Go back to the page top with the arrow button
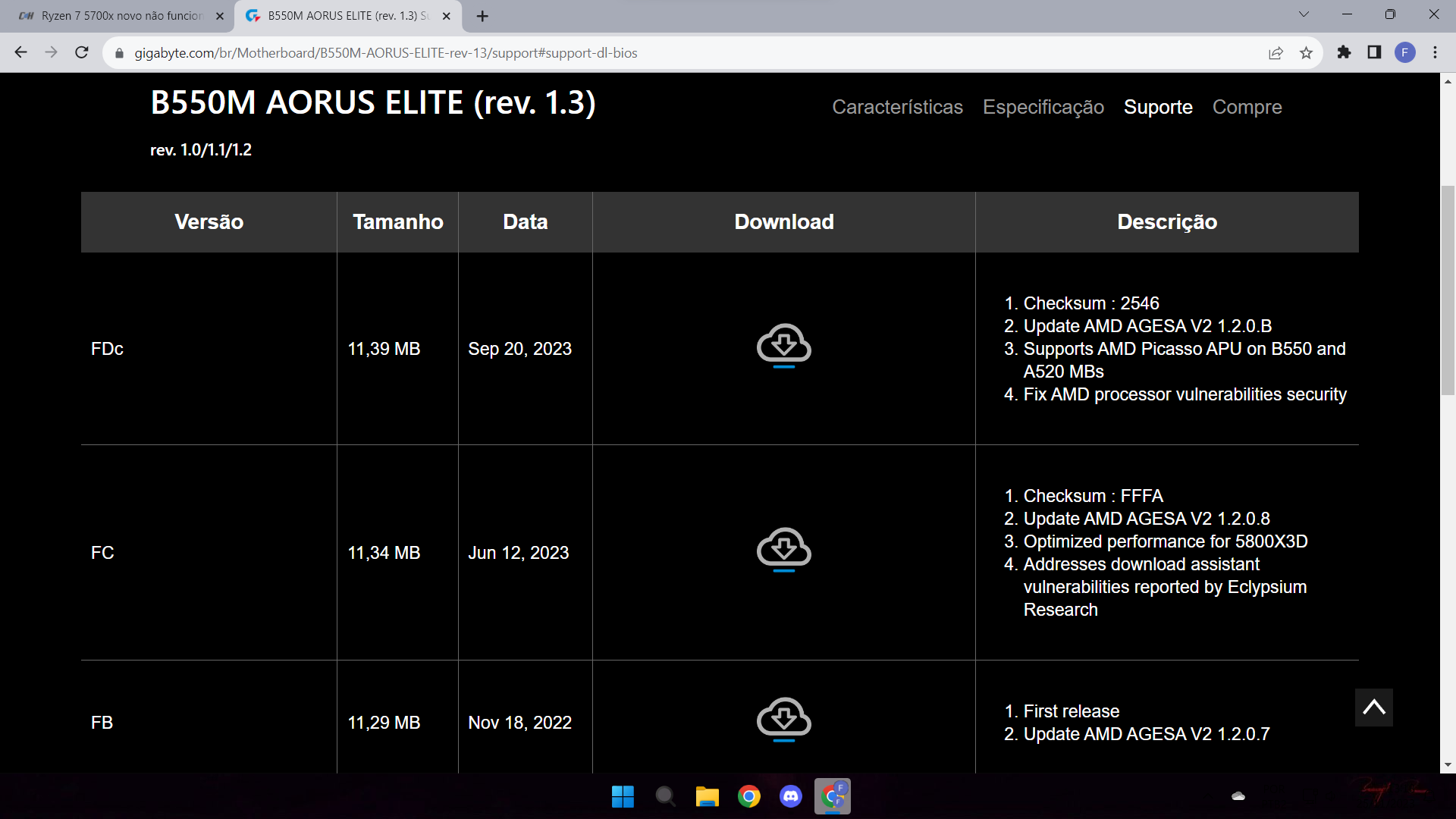Image resolution: width=1456 pixels, height=819 pixels. coord(1373,708)
